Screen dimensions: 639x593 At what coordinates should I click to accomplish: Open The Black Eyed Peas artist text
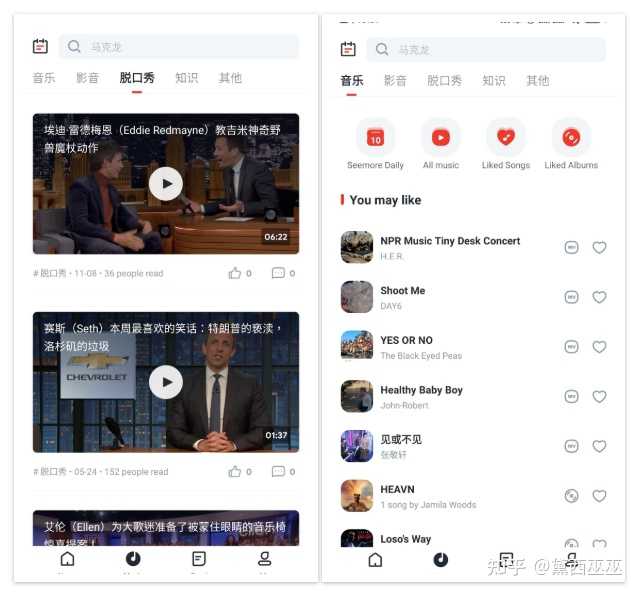coord(421,356)
